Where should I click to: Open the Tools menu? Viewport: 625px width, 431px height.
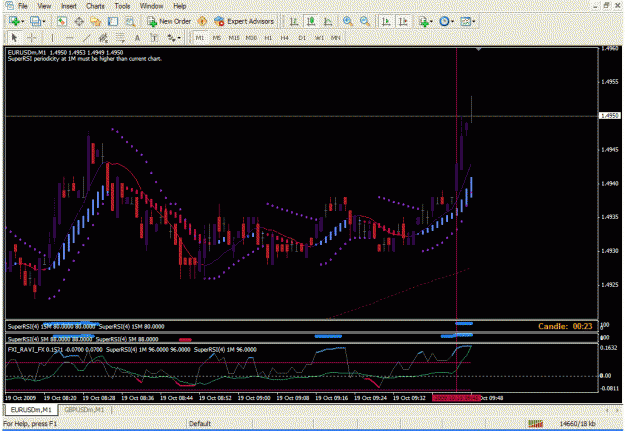point(122,6)
